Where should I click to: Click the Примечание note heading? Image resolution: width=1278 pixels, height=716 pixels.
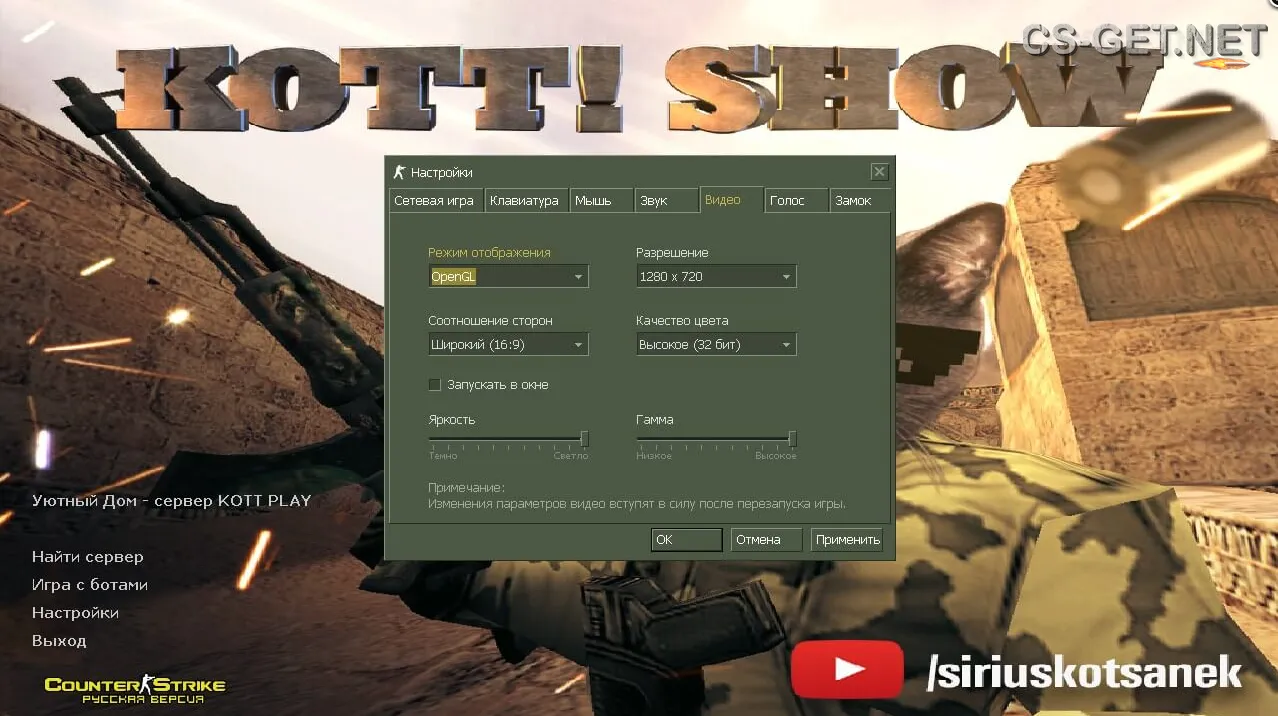[466, 488]
